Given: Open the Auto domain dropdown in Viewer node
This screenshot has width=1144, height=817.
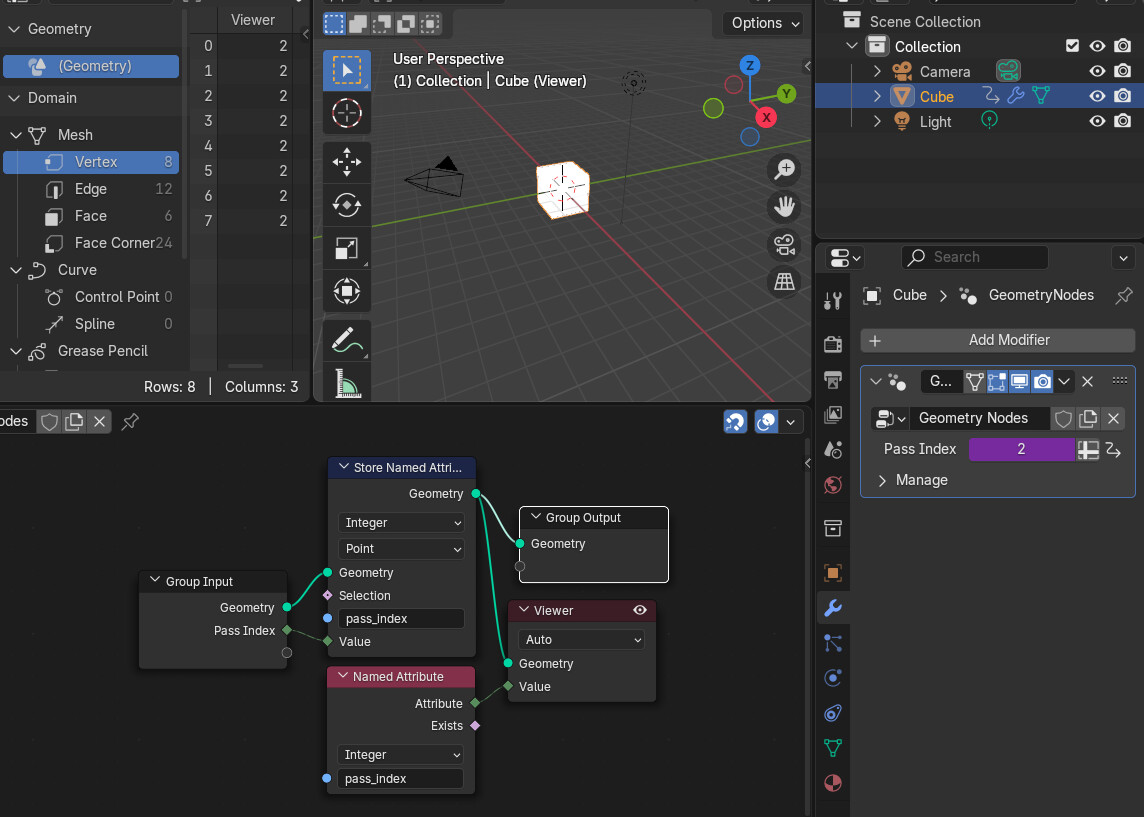Looking at the screenshot, I should [x=581, y=640].
